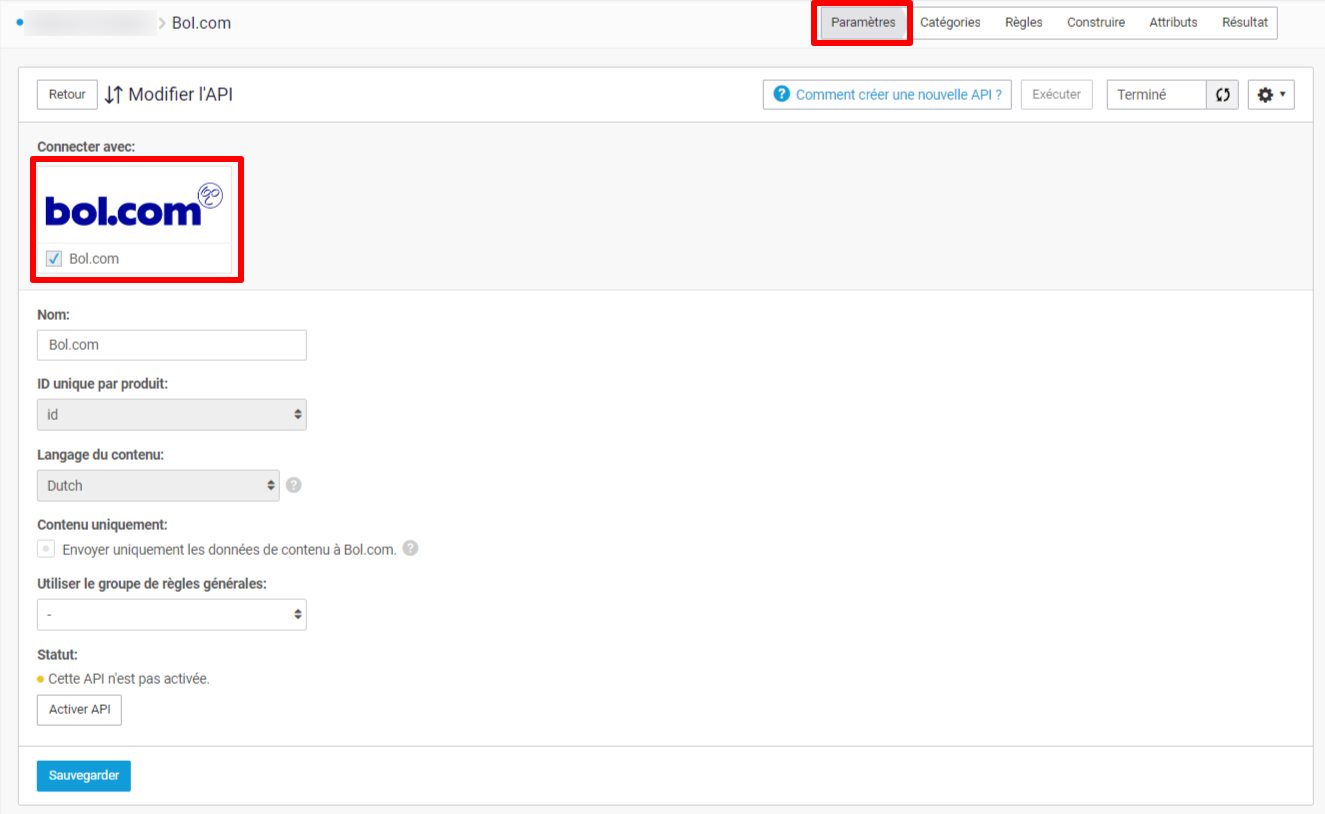Go to the Construire tab
1325x814 pixels.
(1096, 23)
